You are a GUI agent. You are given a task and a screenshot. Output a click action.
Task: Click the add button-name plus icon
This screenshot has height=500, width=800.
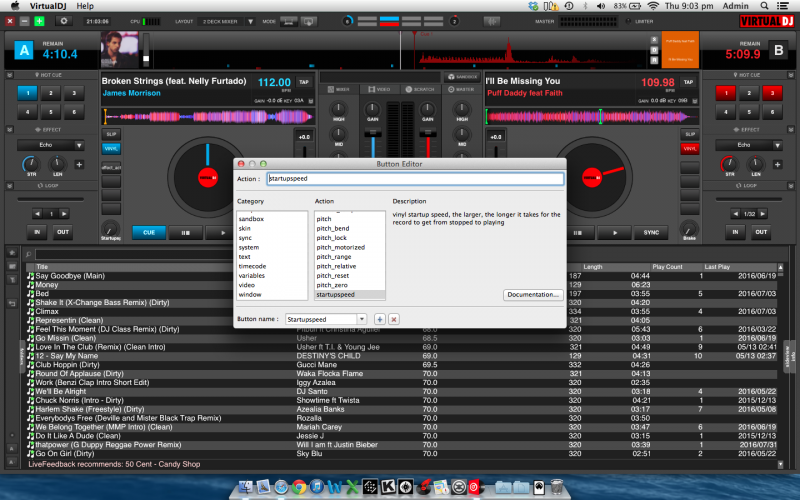tap(380, 319)
